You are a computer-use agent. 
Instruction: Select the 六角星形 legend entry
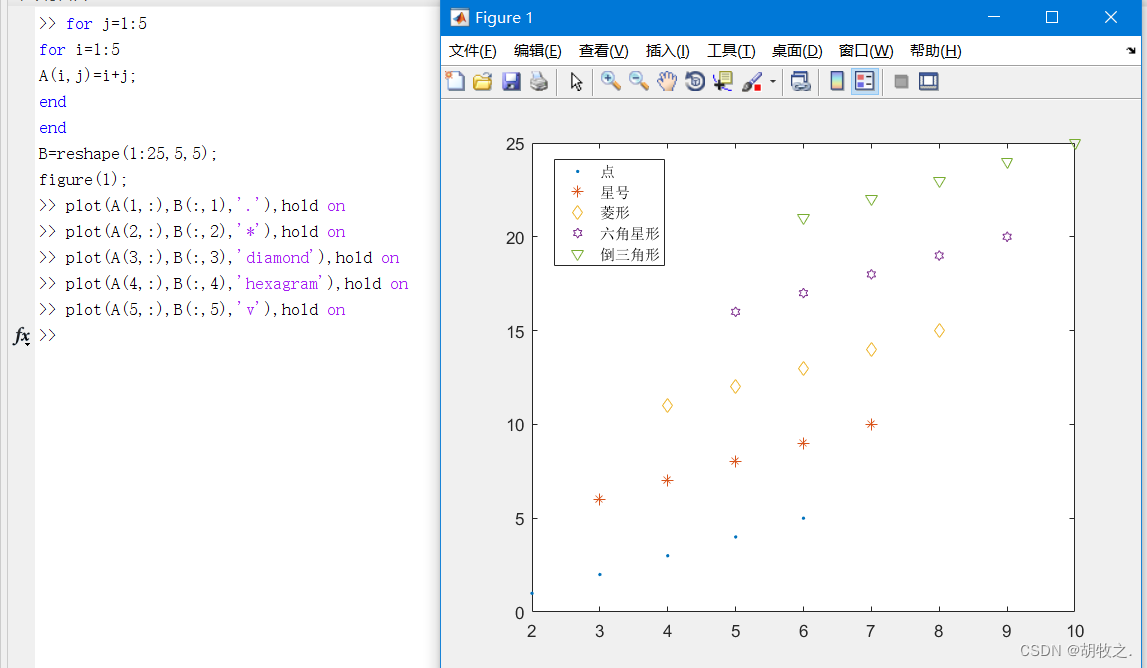[x=629, y=233]
